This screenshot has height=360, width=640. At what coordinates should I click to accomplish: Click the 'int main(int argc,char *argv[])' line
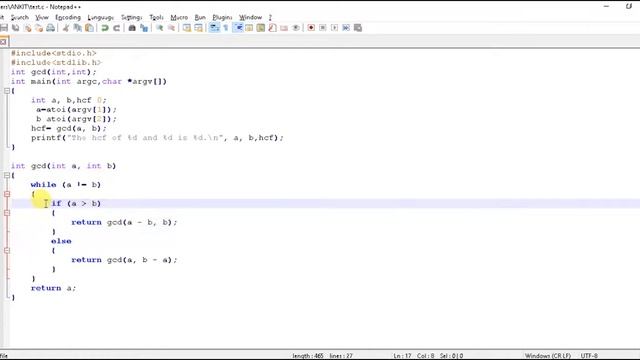pos(89,81)
